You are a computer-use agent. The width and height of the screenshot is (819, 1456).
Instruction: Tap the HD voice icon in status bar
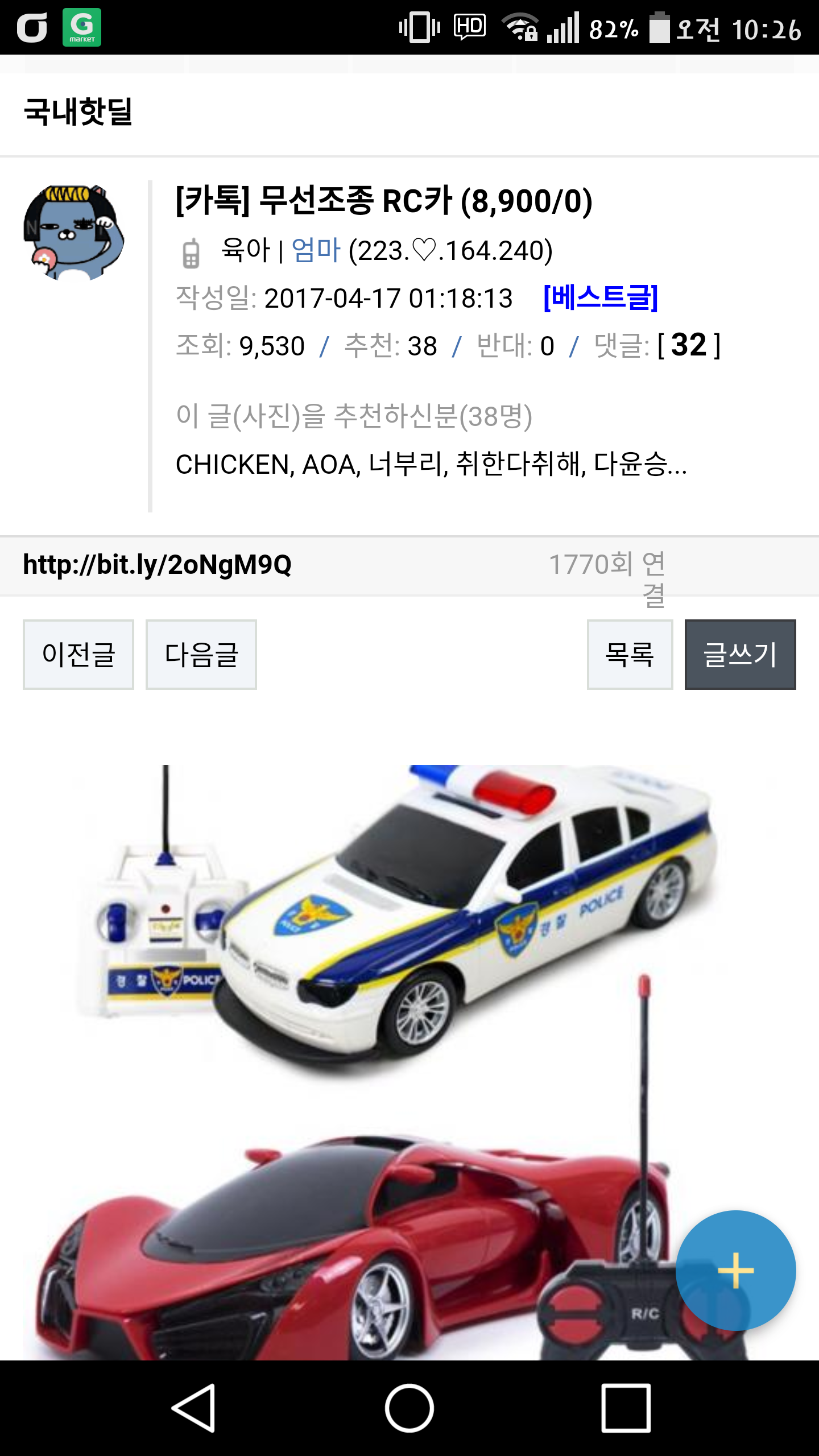point(470,26)
